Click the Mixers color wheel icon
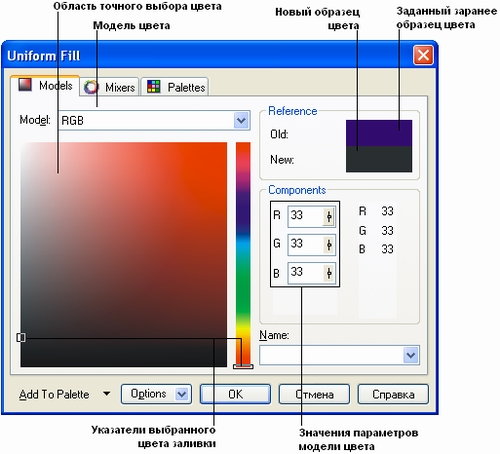Image resolution: width=500 pixels, height=454 pixels. pos(91,87)
